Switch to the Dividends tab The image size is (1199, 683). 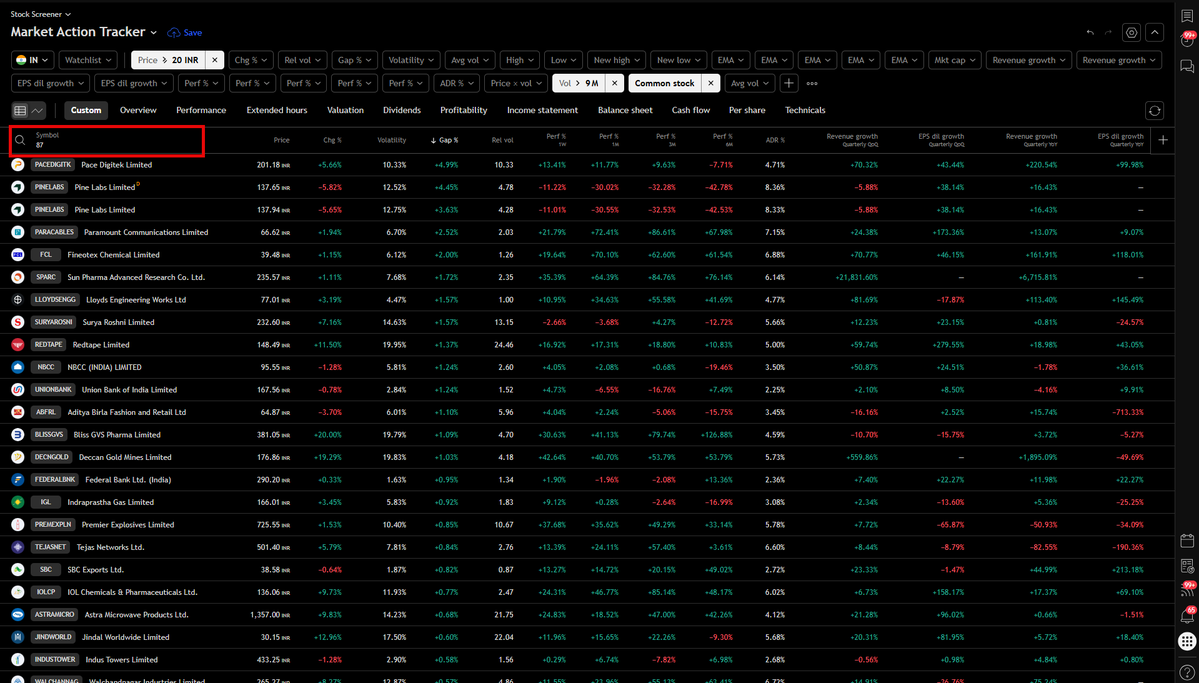(x=402, y=110)
